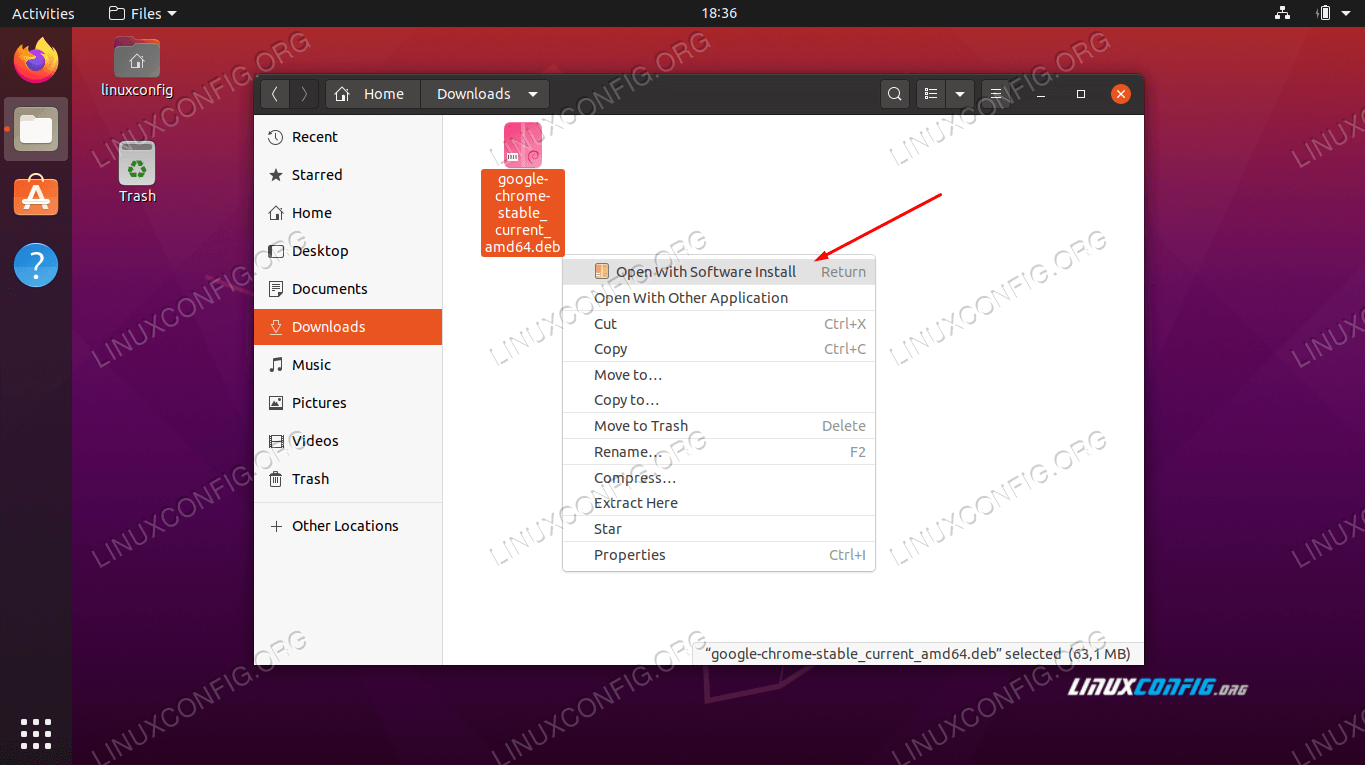Viewport: 1365px width, 765px height.
Task: Choose Open With Other Application
Action: coord(719,298)
